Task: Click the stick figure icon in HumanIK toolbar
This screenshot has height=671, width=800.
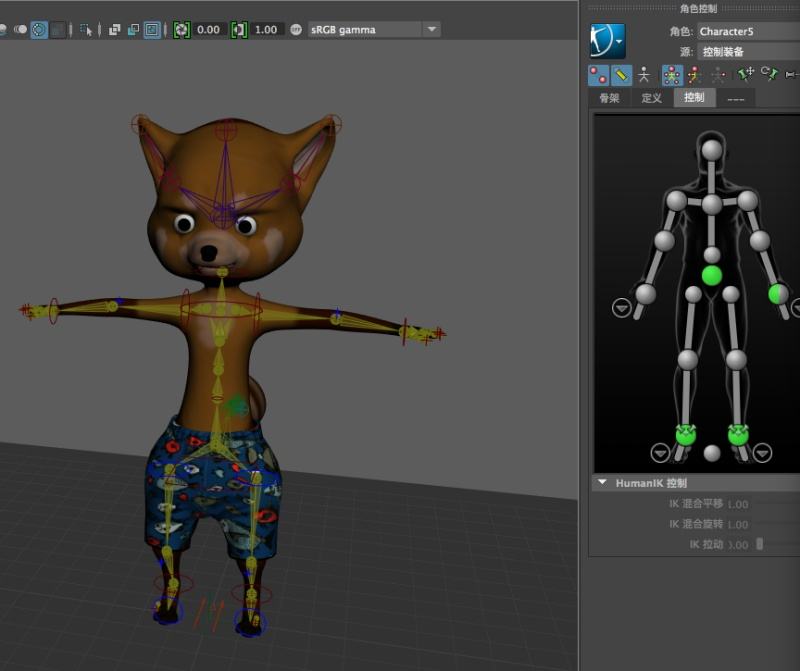Action: pos(645,74)
